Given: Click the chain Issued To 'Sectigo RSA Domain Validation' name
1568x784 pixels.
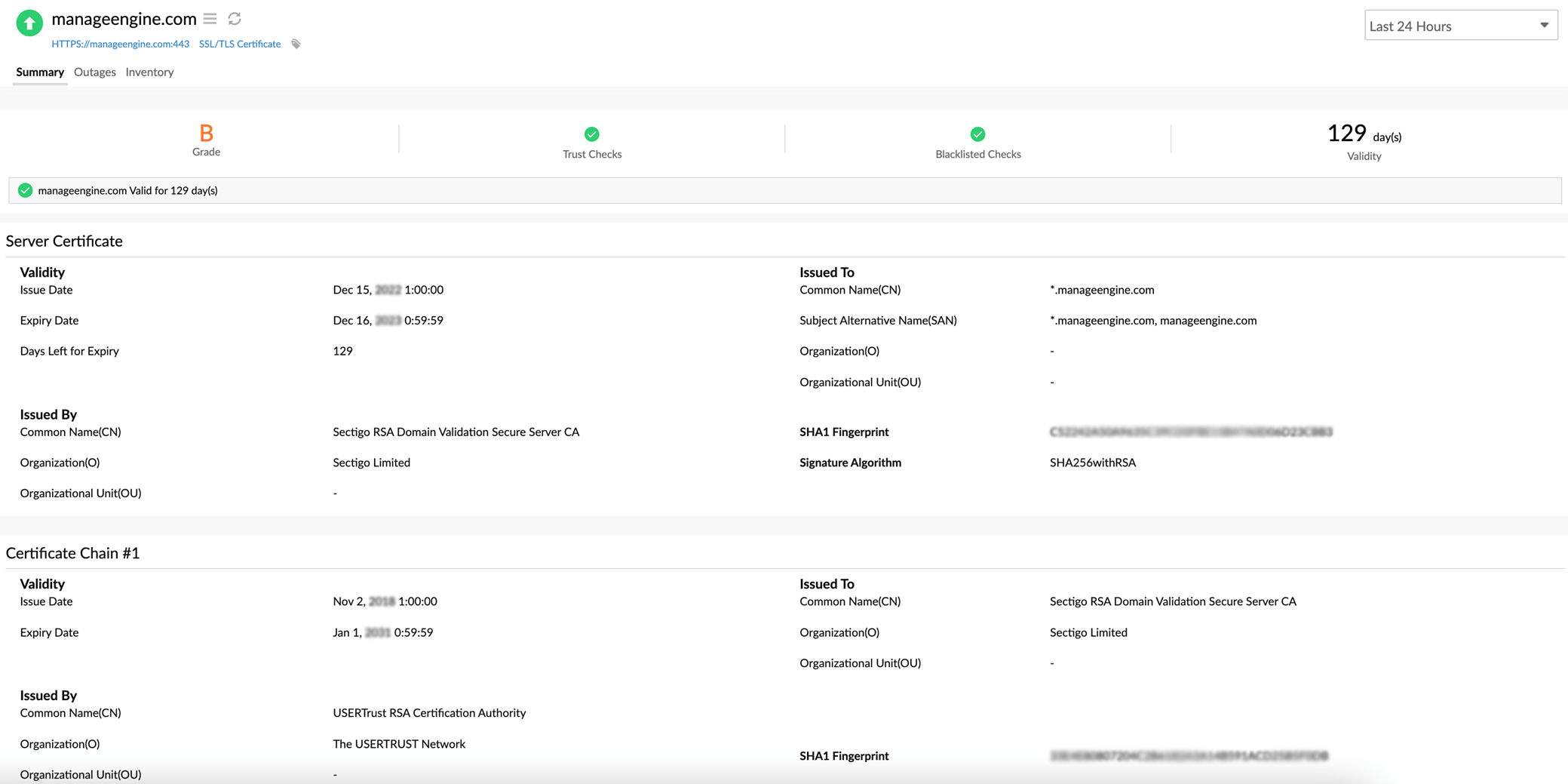Looking at the screenshot, I should point(1173,601).
